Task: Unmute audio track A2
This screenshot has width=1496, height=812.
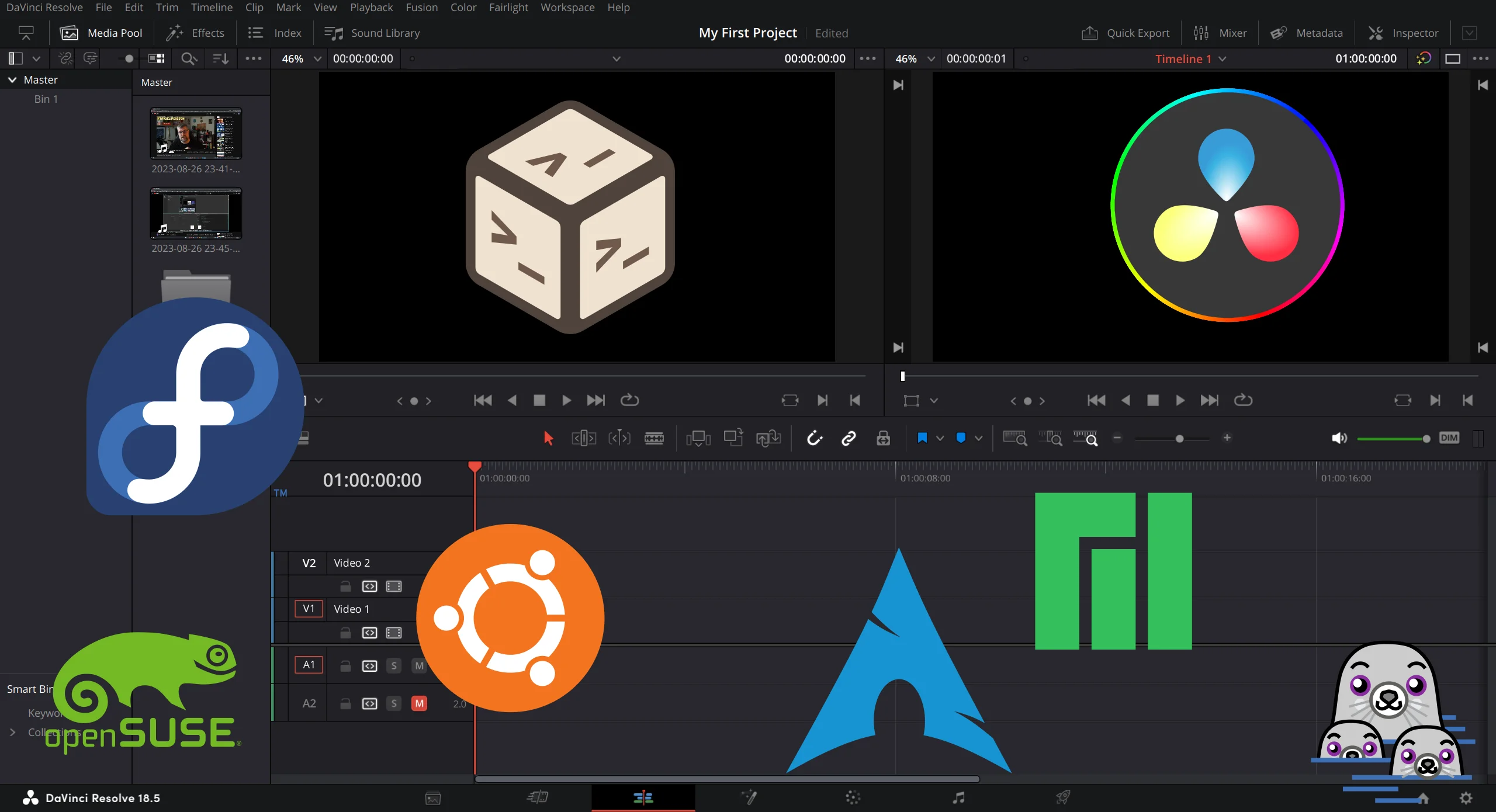Action: click(x=419, y=703)
